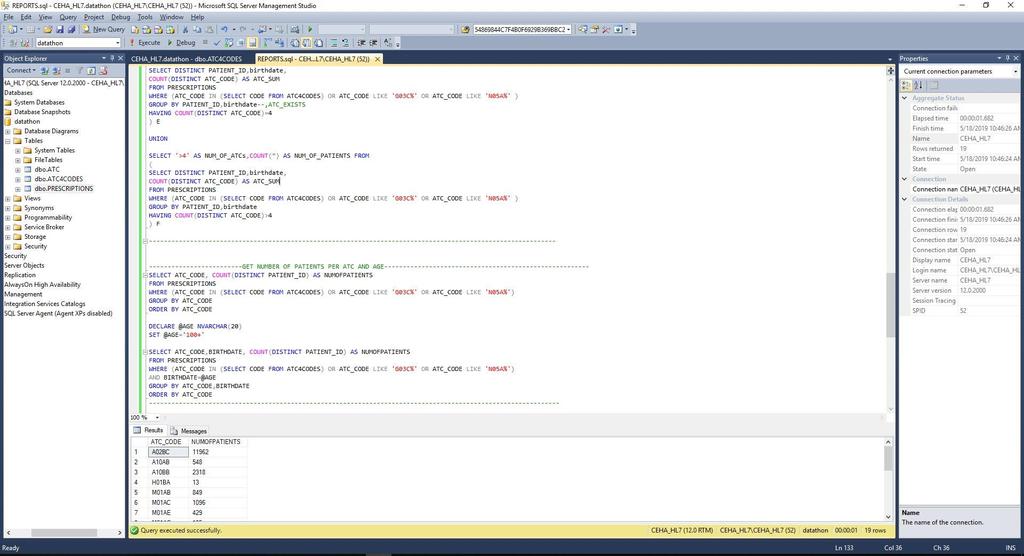The image size is (1024, 556).
Task: Click Object Explorer horizontal scrollbar
Action: tap(63, 532)
